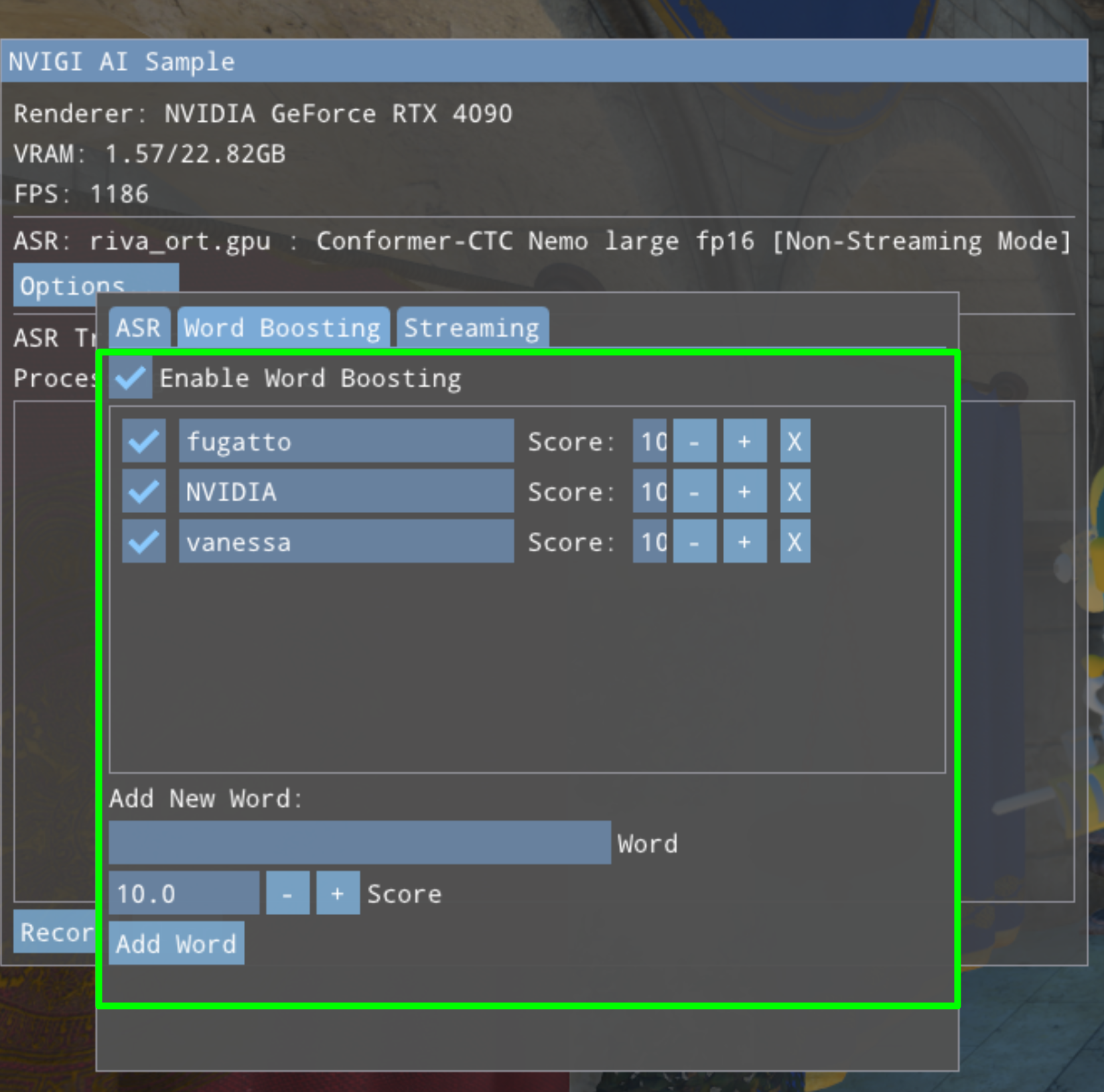Increase the new word score with plus

point(338,893)
